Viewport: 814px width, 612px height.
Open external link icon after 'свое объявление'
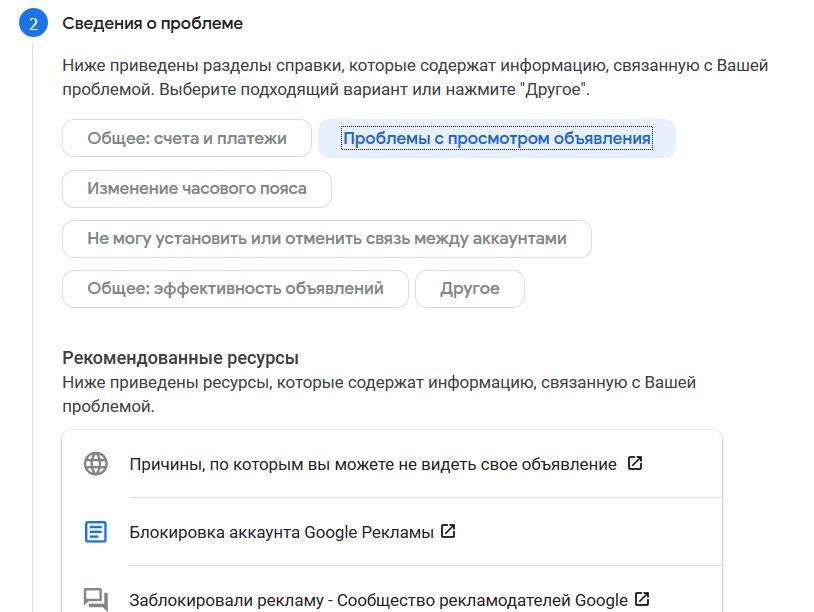(635, 463)
